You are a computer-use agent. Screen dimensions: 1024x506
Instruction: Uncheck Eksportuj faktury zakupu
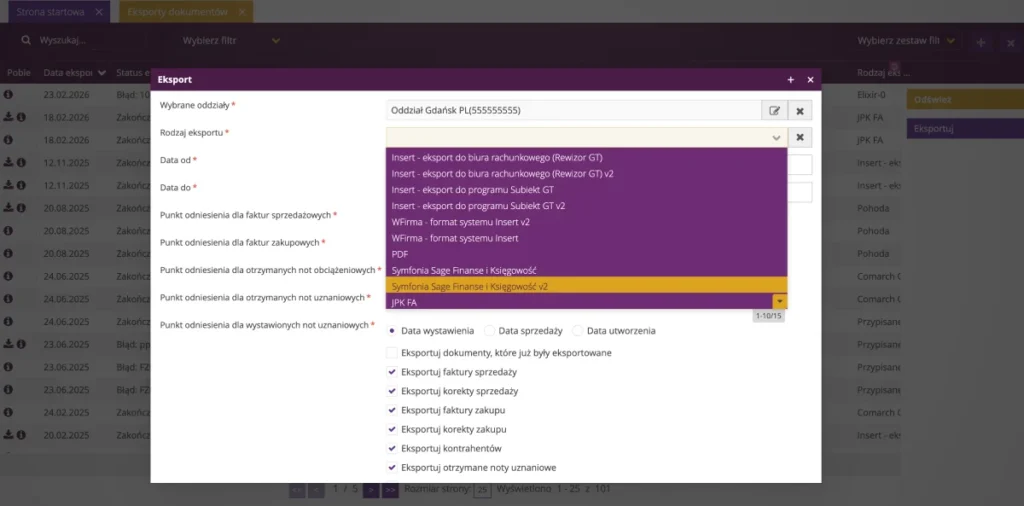[x=392, y=410]
